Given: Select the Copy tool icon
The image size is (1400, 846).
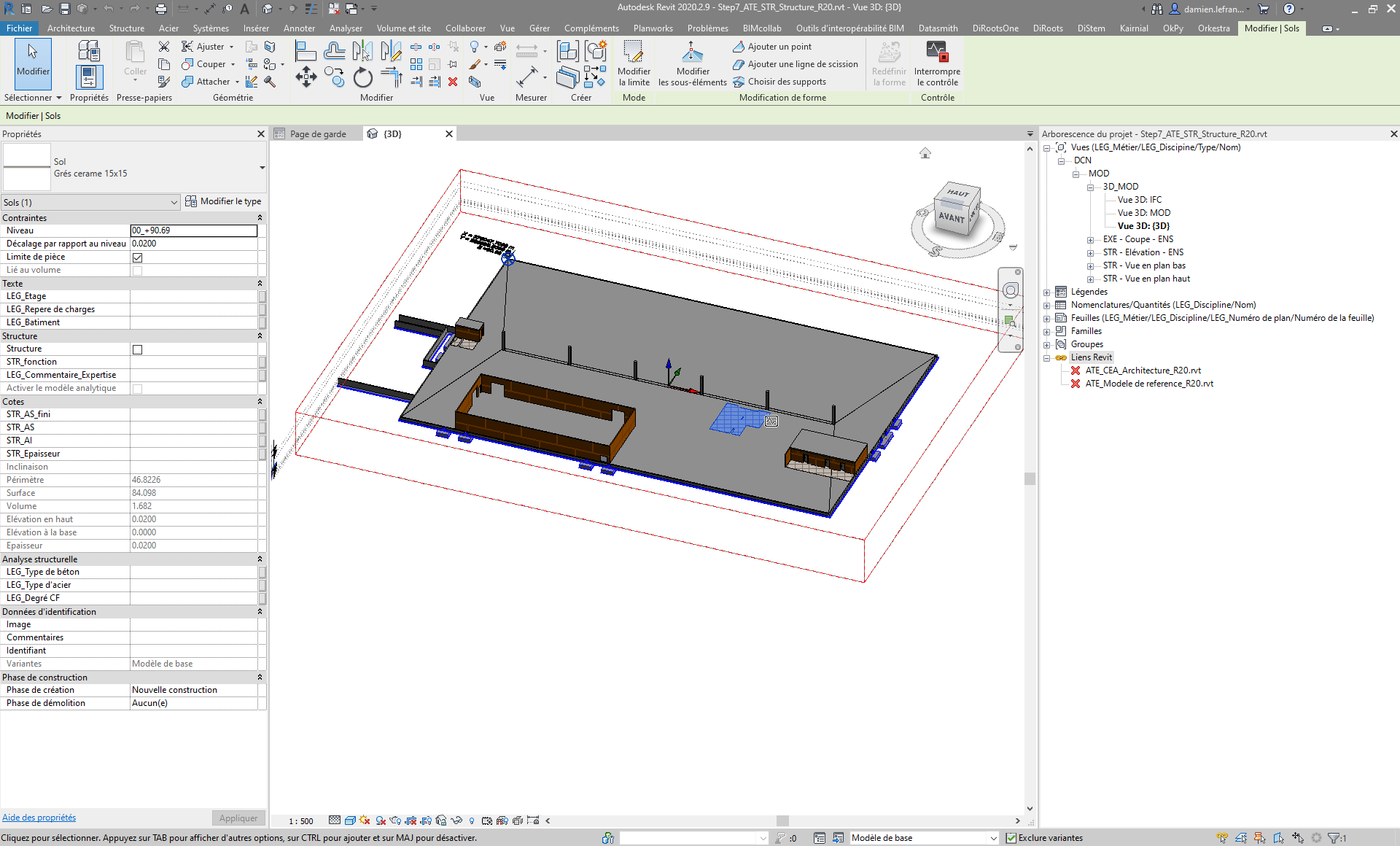Looking at the screenshot, I should pyautogui.click(x=335, y=77).
